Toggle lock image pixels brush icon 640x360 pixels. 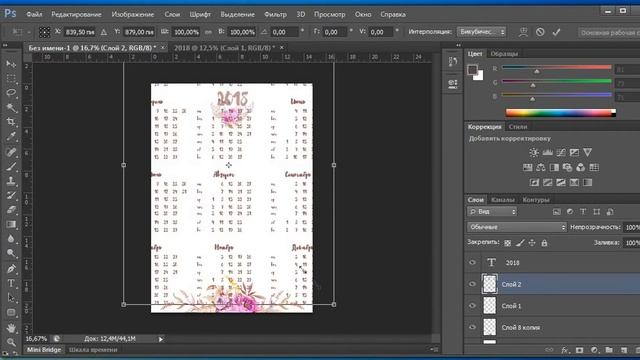click(x=520, y=243)
